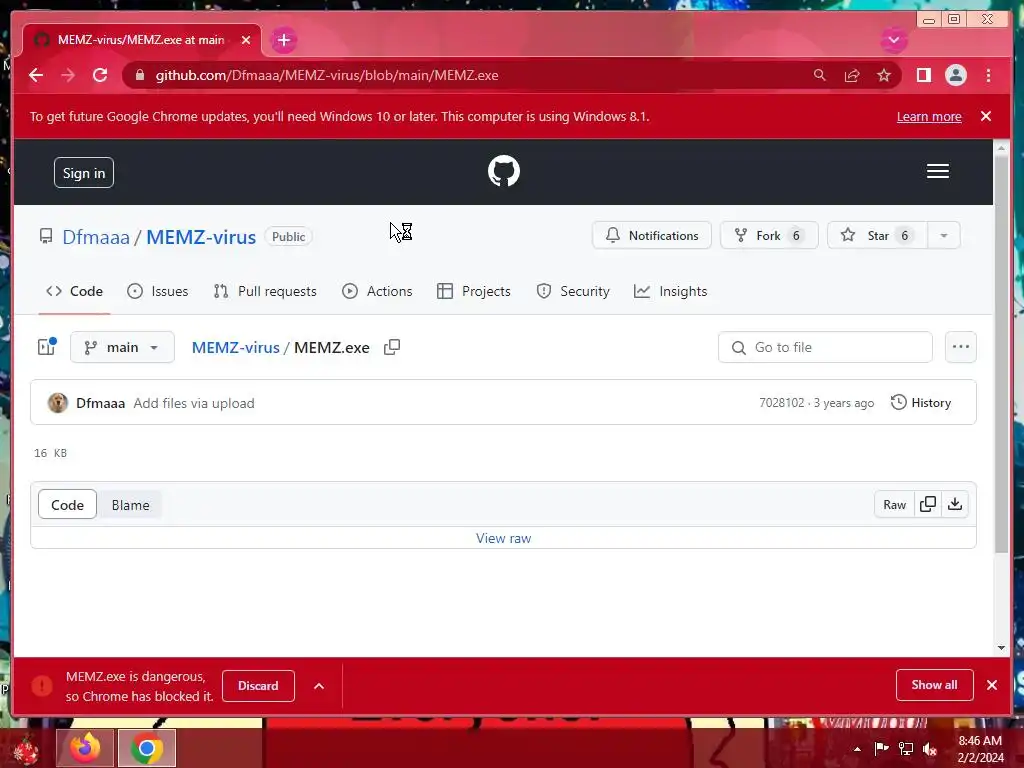Download raw file icon

pyautogui.click(x=955, y=505)
